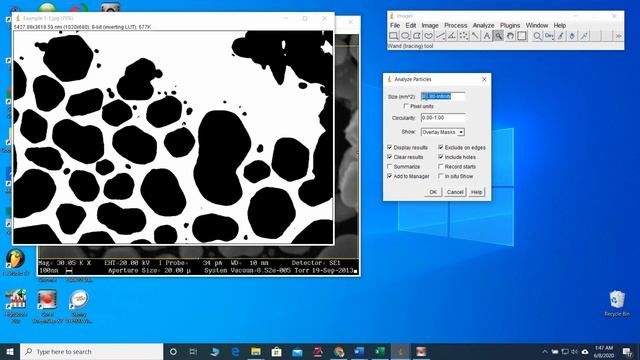The image size is (640, 360).
Task: Click the Circularity input field
Action: [443, 118]
